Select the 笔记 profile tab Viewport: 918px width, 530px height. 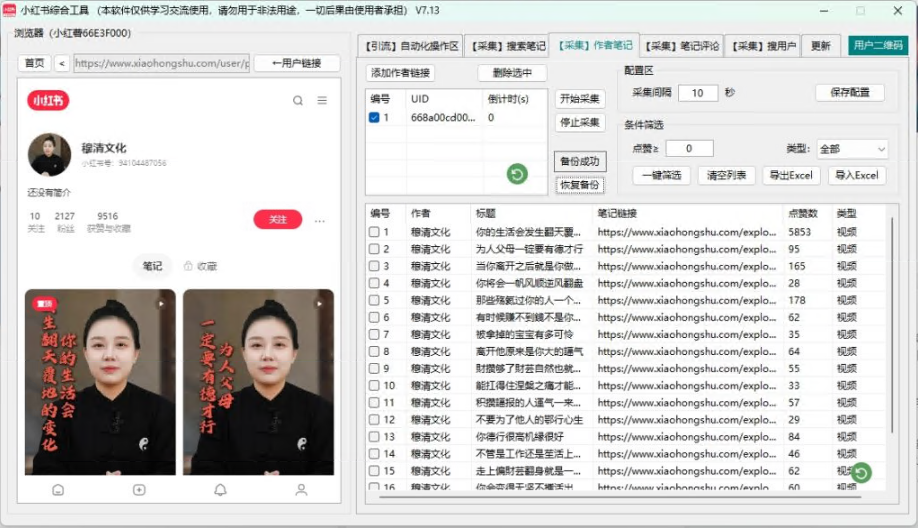tap(152, 266)
